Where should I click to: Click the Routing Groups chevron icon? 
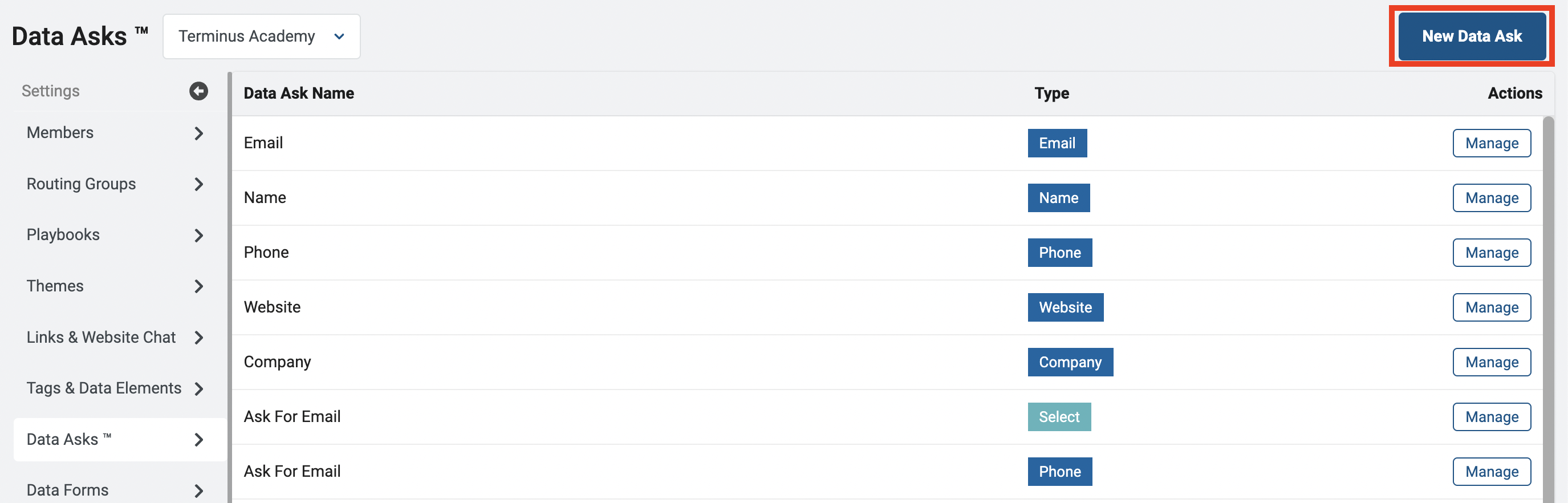(x=198, y=185)
